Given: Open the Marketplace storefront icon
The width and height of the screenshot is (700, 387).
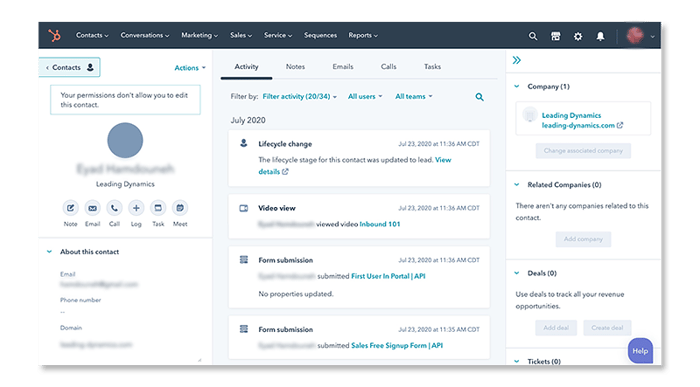Looking at the screenshot, I should (555, 36).
